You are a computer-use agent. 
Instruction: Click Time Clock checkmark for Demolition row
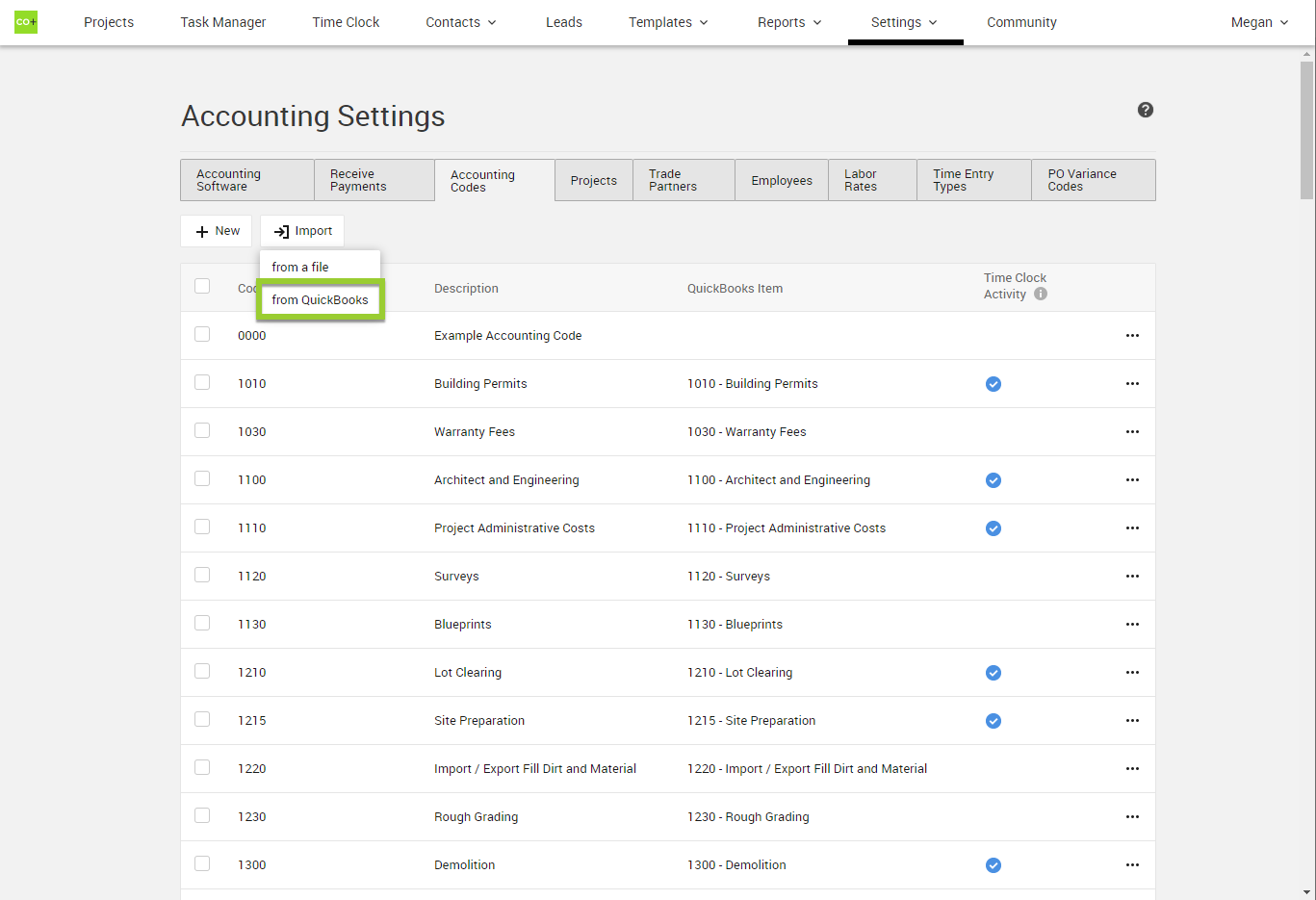click(x=993, y=865)
